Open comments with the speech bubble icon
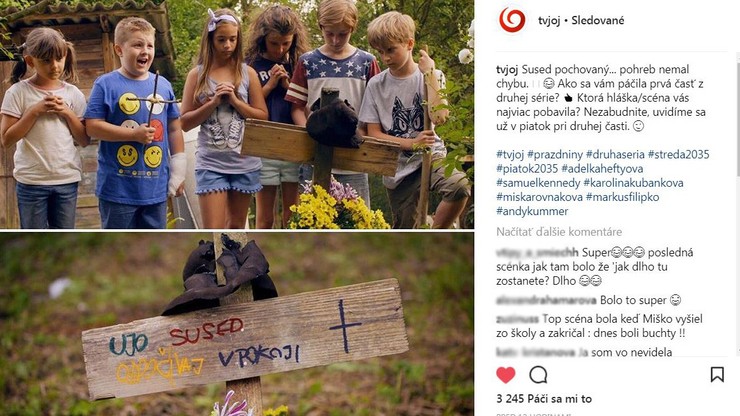Screen dimensions: 740x416 (x=538, y=375)
